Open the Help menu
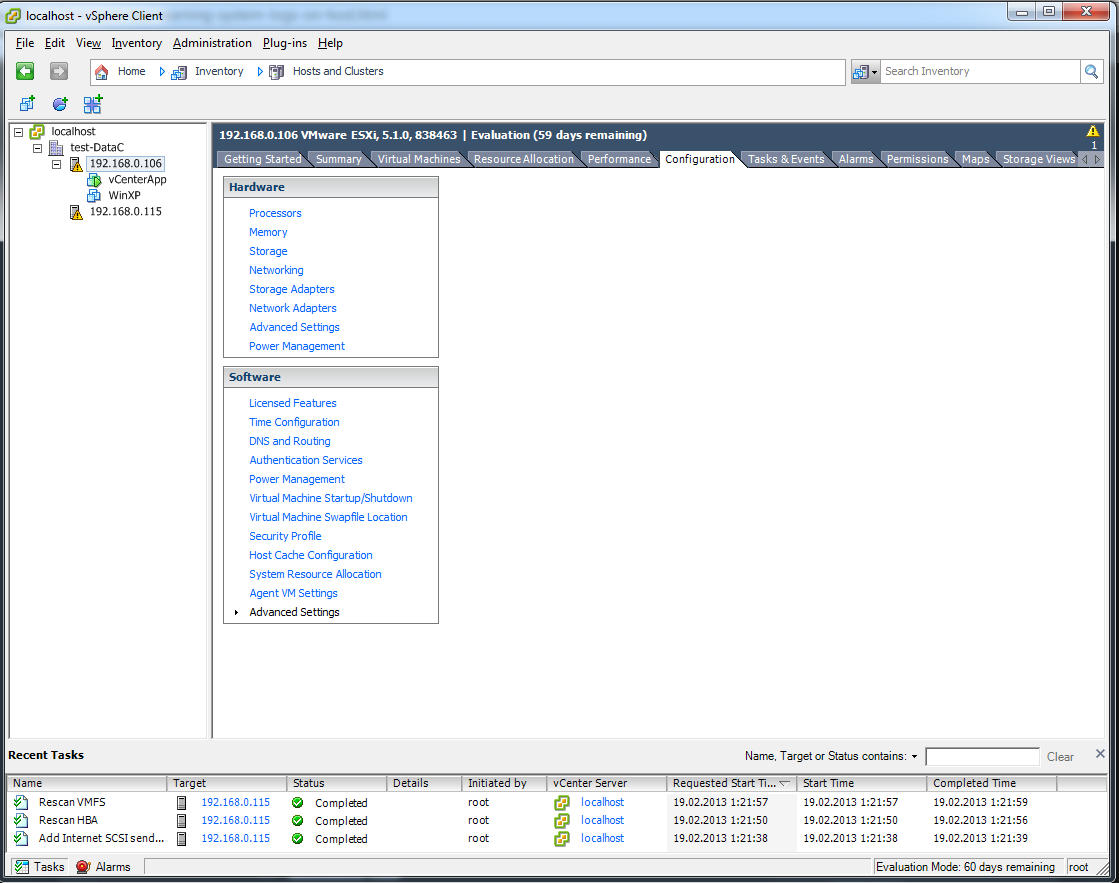The image size is (1119, 883). (330, 43)
